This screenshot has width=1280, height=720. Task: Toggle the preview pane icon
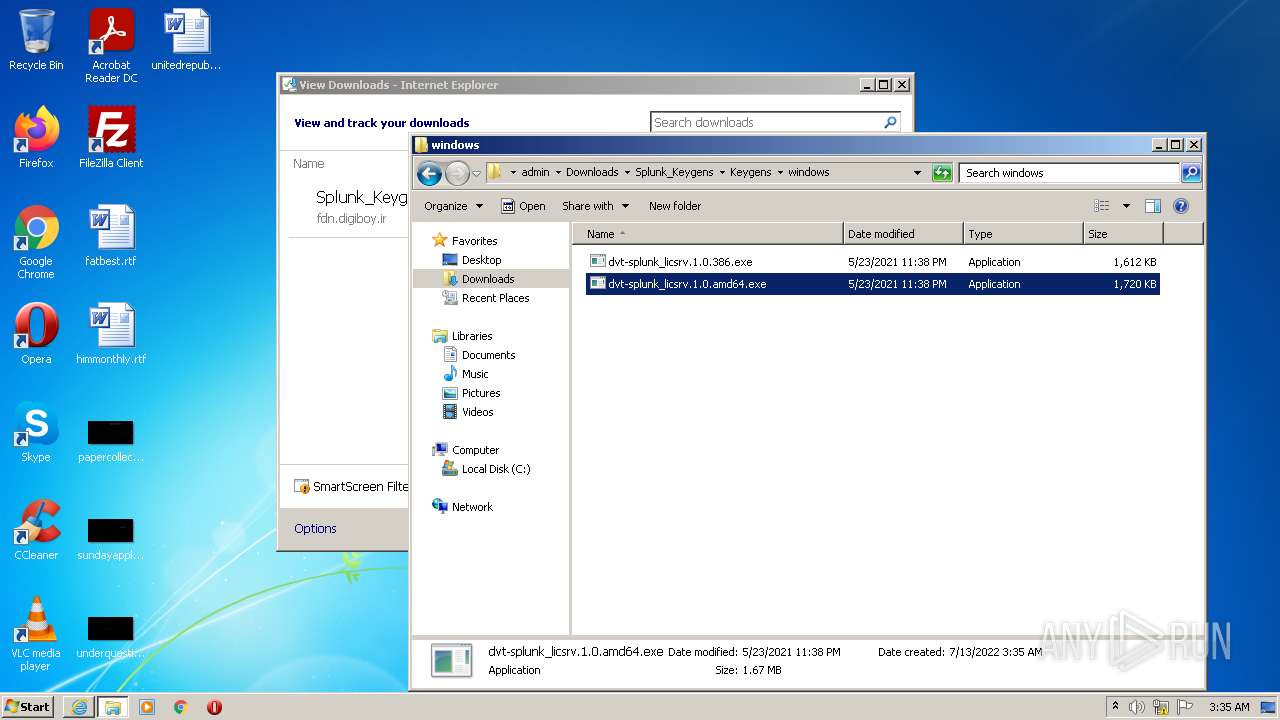pyautogui.click(x=1152, y=206)
